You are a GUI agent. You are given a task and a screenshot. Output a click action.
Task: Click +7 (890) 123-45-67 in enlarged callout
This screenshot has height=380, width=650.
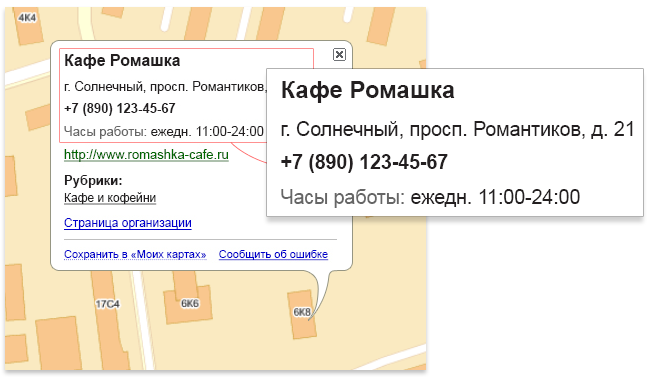pos(364,162)
